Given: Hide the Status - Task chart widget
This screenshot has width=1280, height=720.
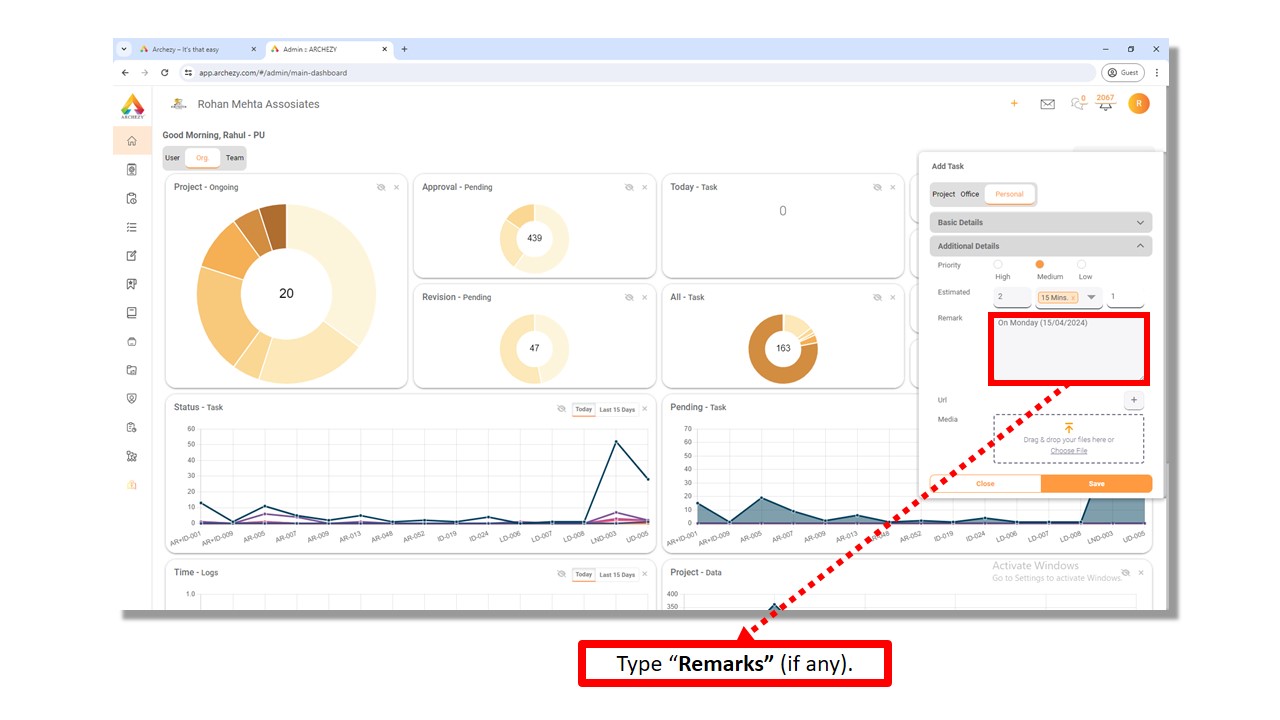Looking at the screenshot, I should tap(561, 409).
